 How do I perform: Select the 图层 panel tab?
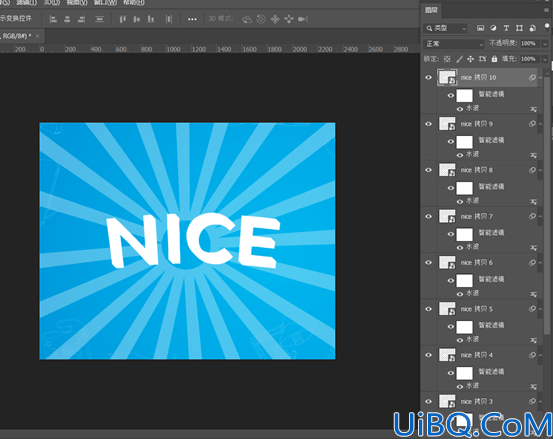[x=431, y=10]
